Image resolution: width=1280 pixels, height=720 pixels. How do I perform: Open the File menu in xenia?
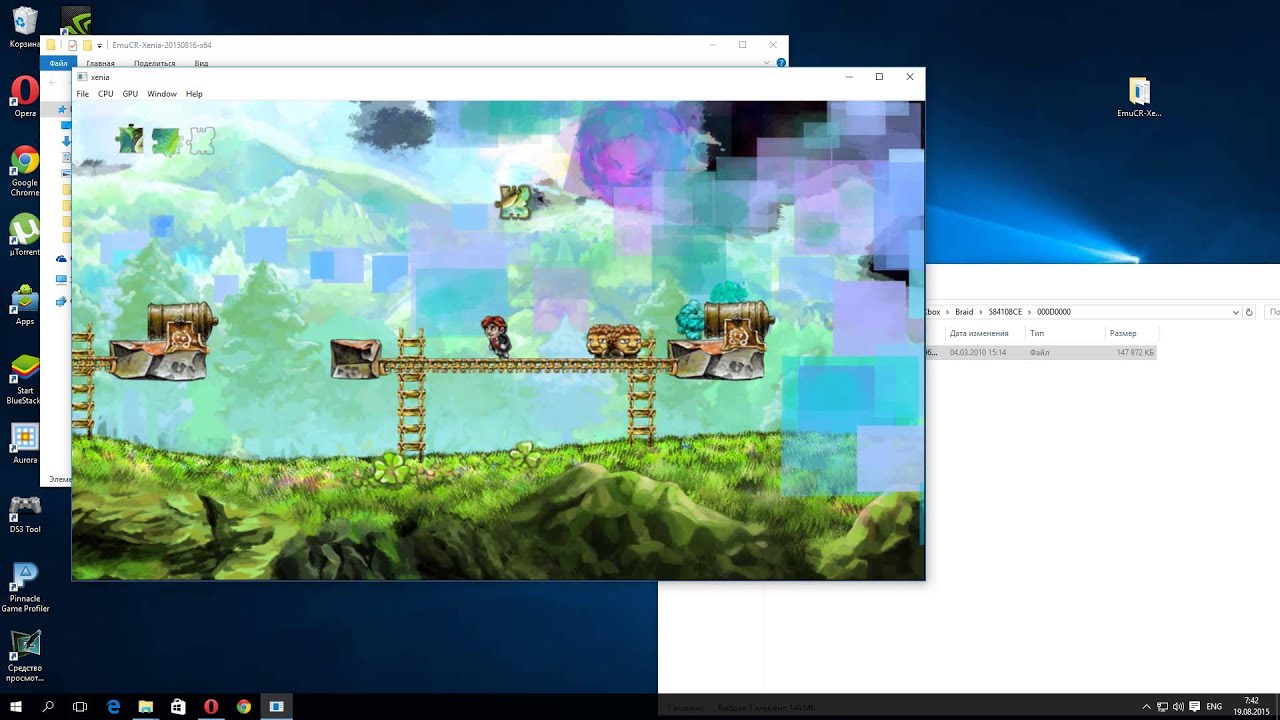coord(83,94)
